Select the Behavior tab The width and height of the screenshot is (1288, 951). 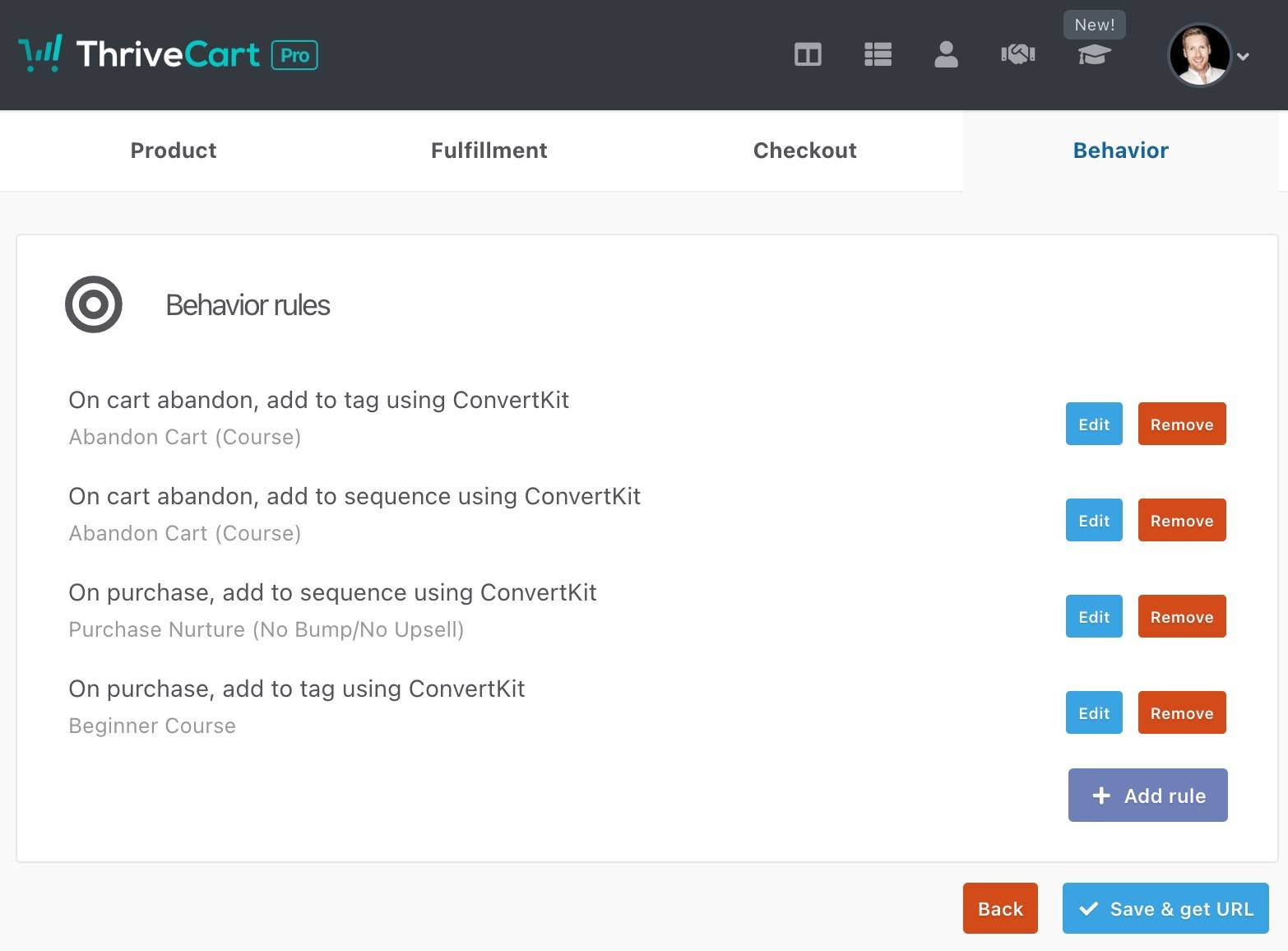1120,151
